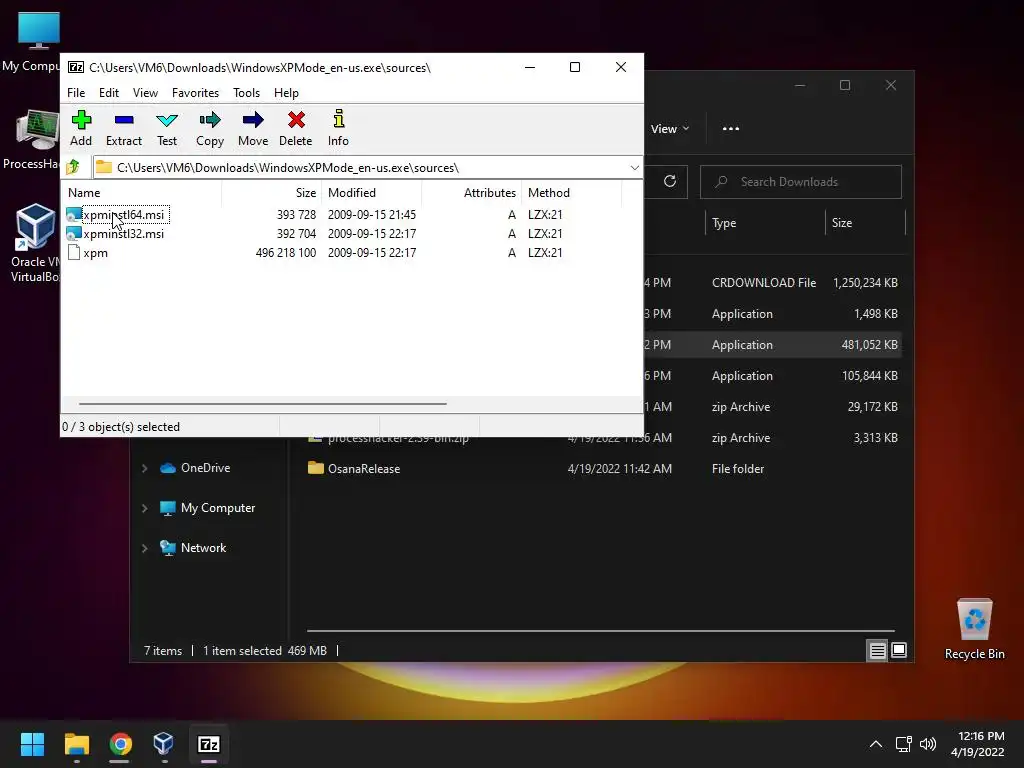Click the Search Downloads box

[x=801, y=182]
